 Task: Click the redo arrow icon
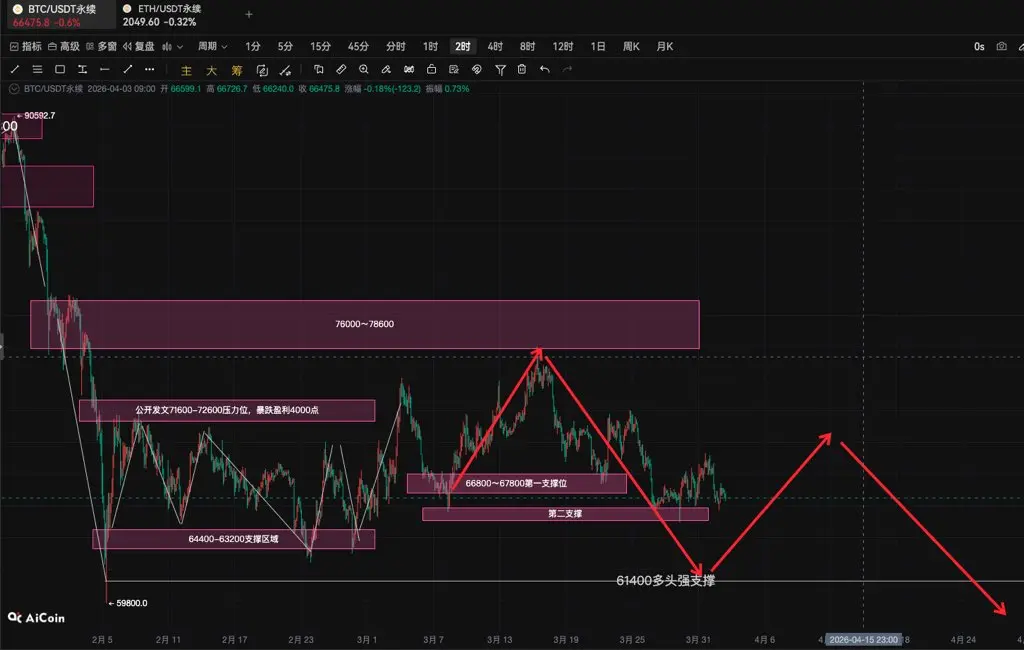tap(568, 69)
